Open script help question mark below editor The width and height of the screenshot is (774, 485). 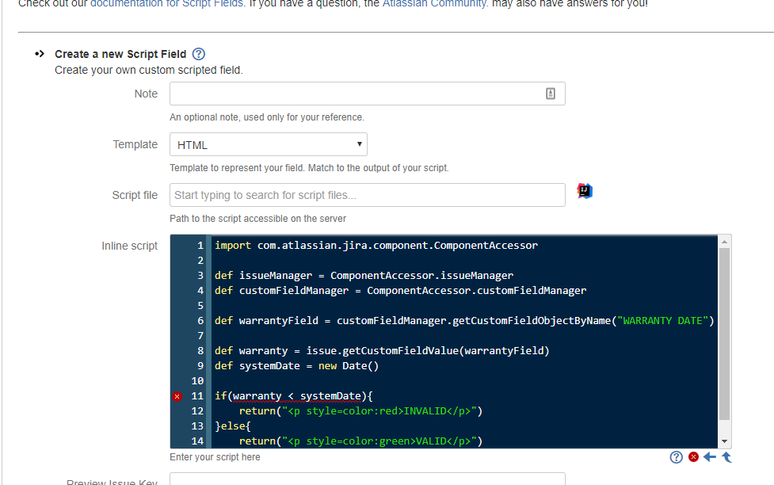point(676,457)
